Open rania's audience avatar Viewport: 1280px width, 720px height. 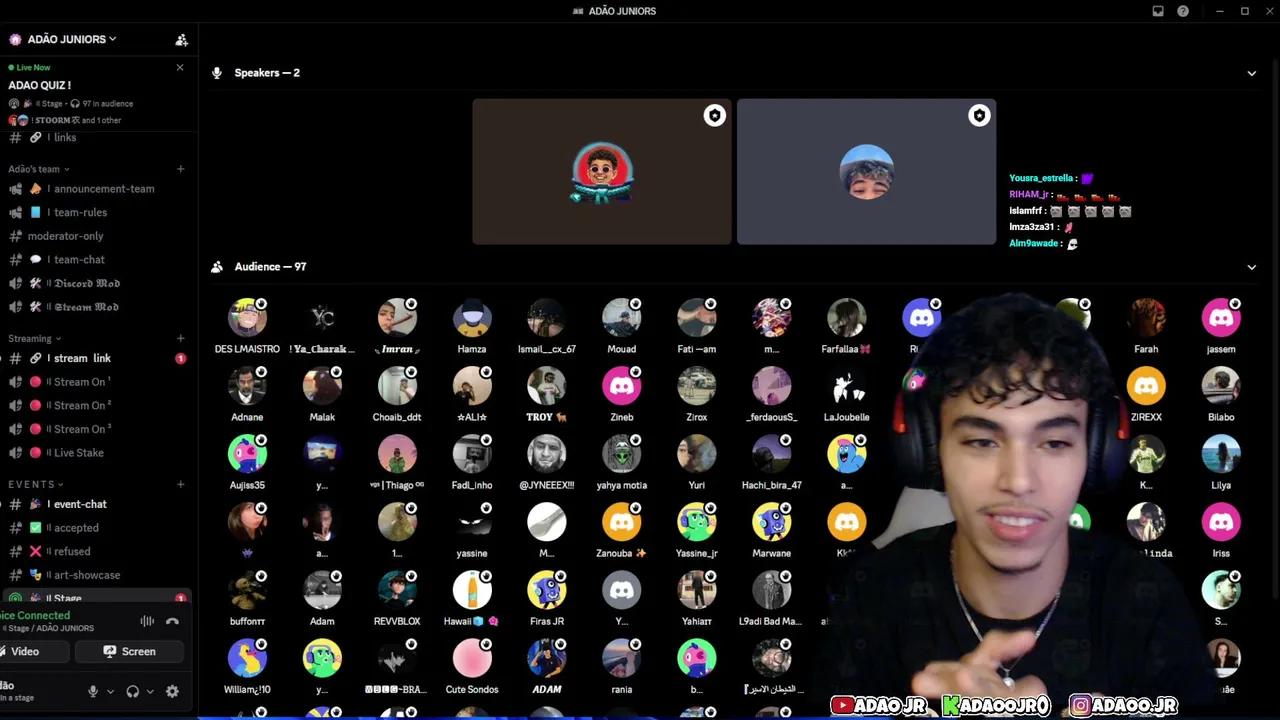click(x=622, y=658)
